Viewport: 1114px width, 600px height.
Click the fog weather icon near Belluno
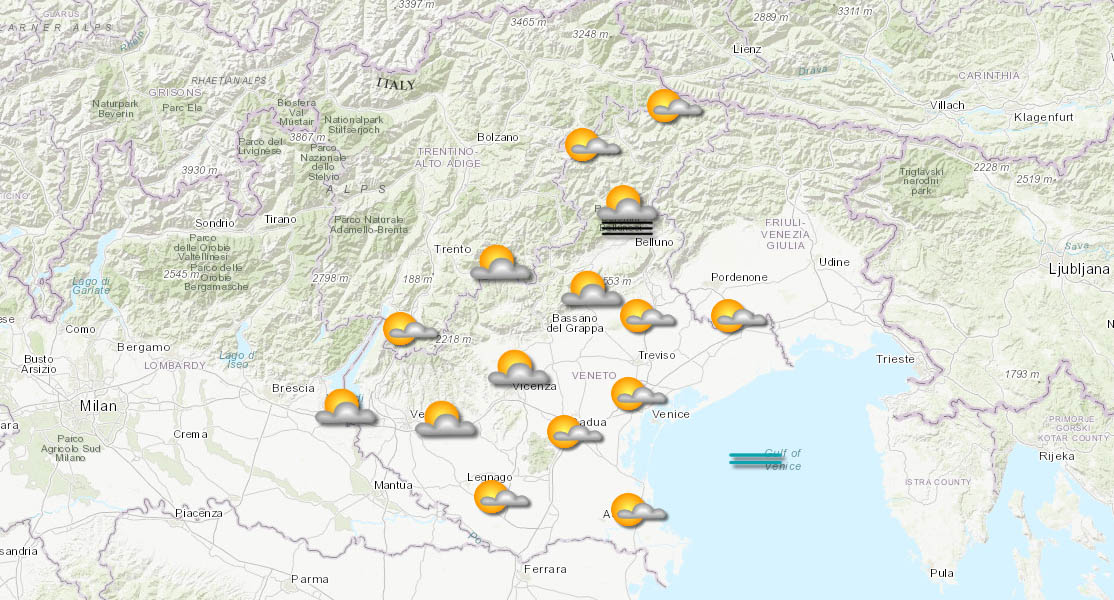tap(625, 213)
